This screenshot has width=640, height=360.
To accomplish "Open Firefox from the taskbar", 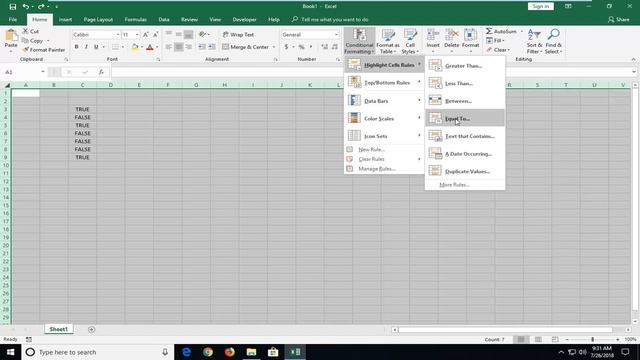I will [x=230, y=352].
